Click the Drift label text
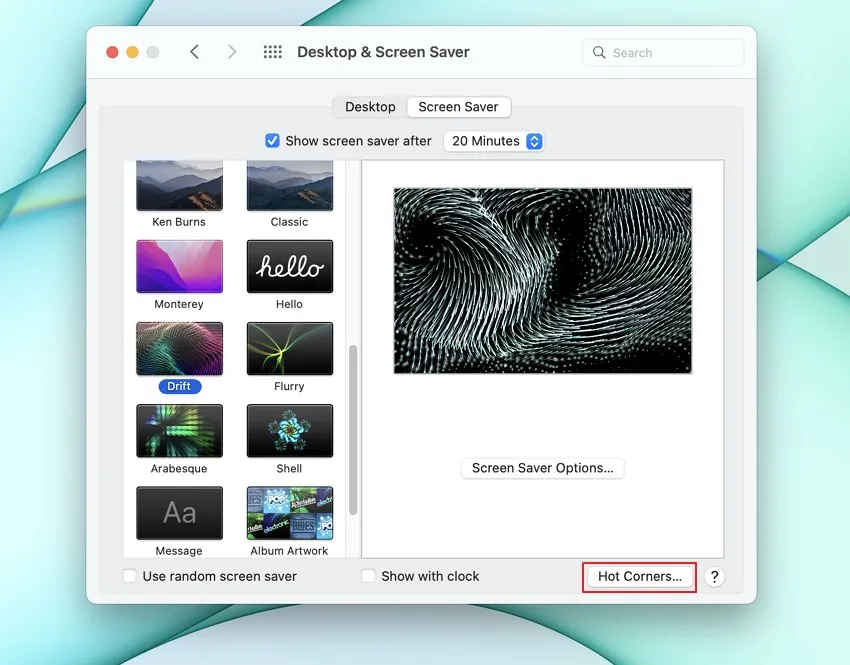The width and height of the screenshot is (850, 665). coord(179,386)
